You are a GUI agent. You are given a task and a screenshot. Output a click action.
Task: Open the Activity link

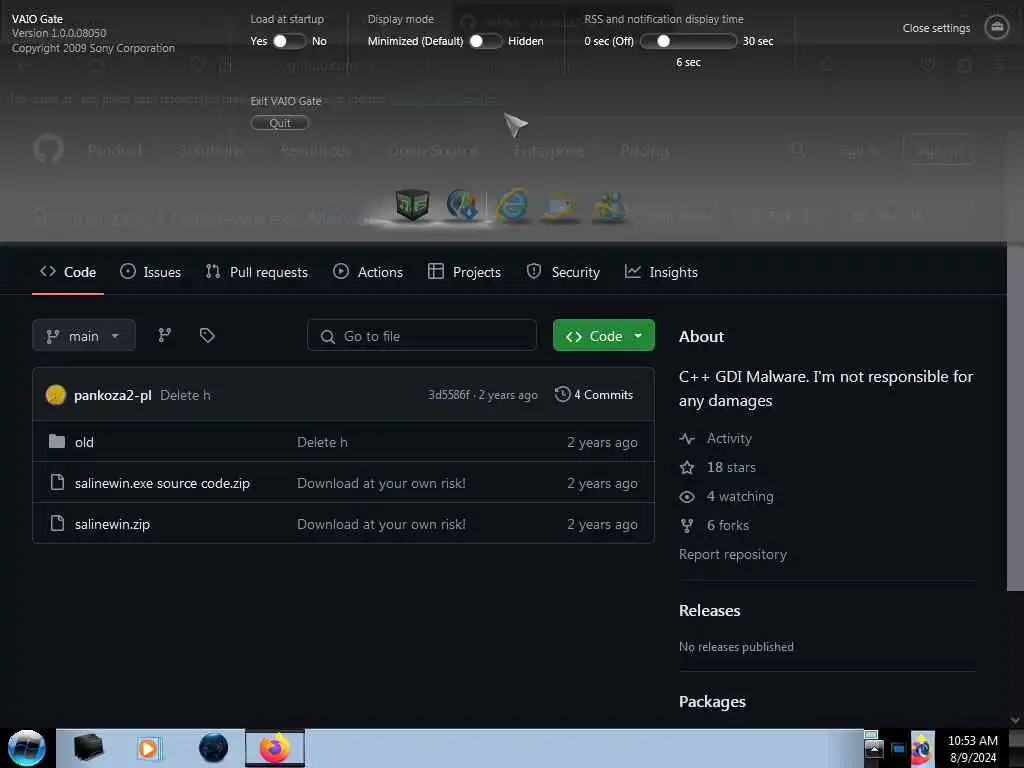tap(729, 438)
